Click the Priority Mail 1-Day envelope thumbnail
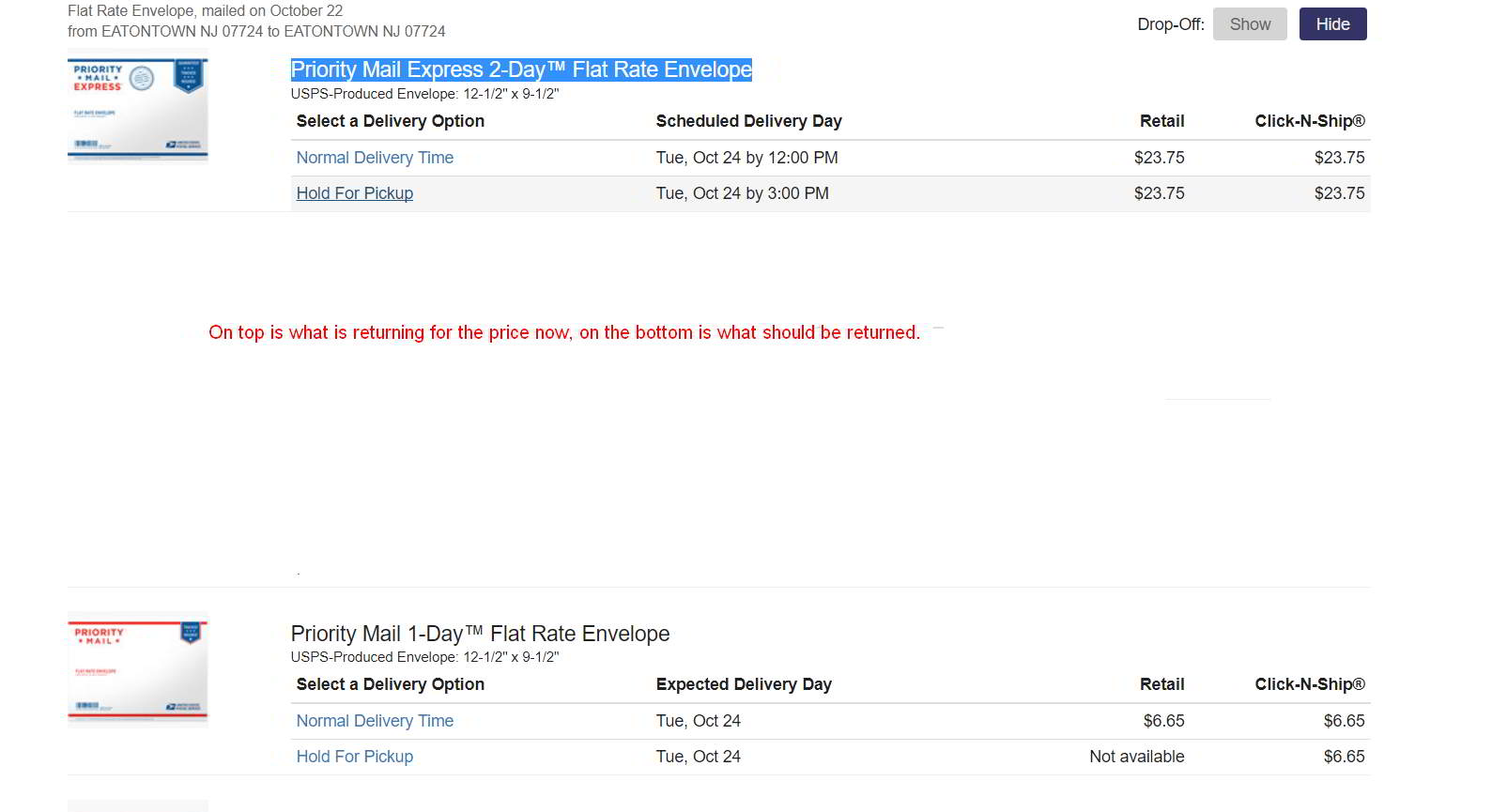Viewport: 1492px width, 812px height. 138,670
